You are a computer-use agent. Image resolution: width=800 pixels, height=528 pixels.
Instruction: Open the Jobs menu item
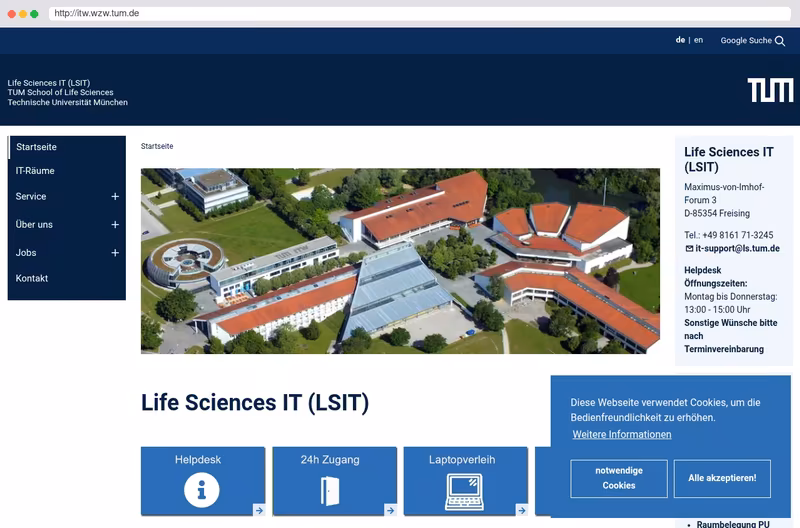click(26, 253)
